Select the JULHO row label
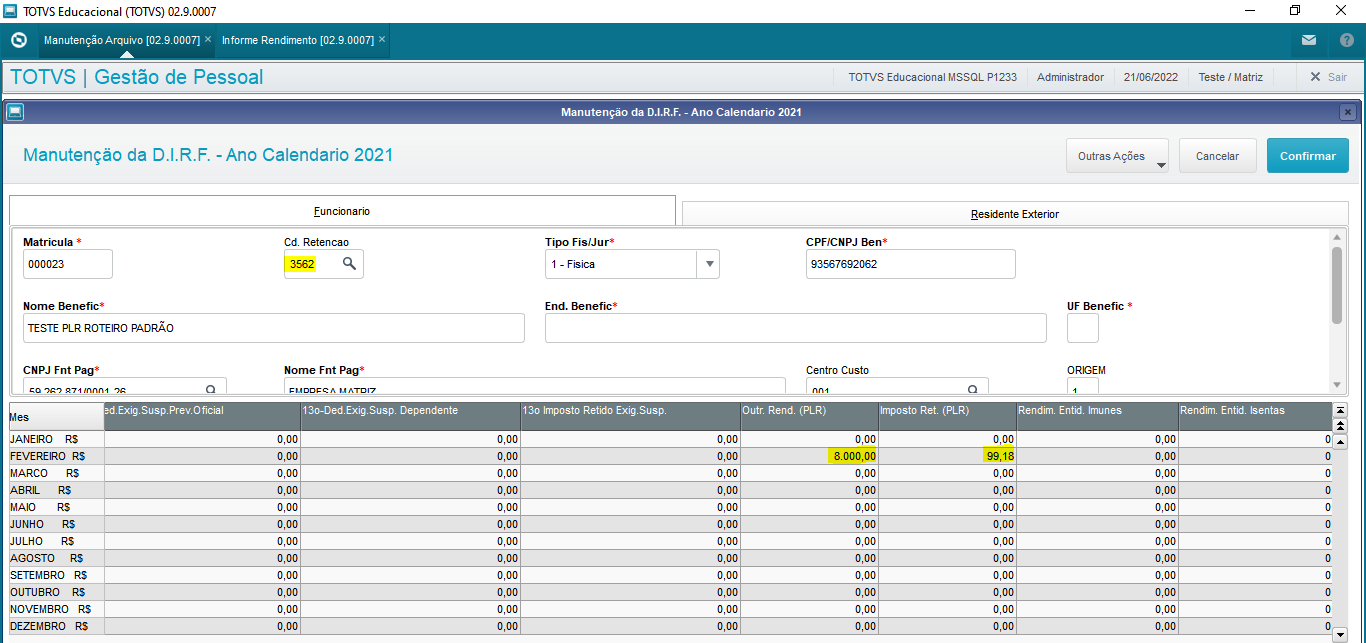This screenshot has height=643, width=1366. 56,541
